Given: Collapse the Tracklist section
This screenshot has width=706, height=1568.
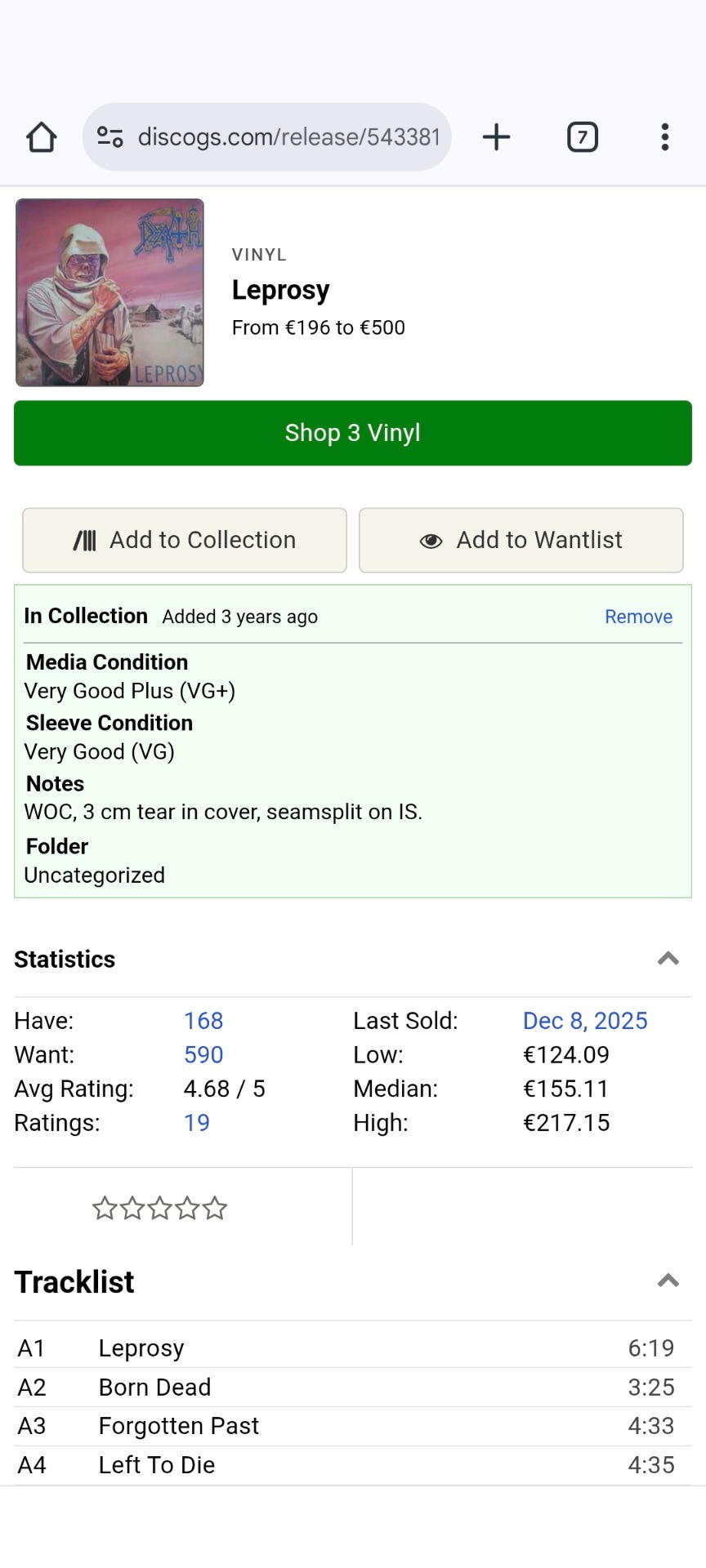Looking at the screenshot, I should point(668,1281).
